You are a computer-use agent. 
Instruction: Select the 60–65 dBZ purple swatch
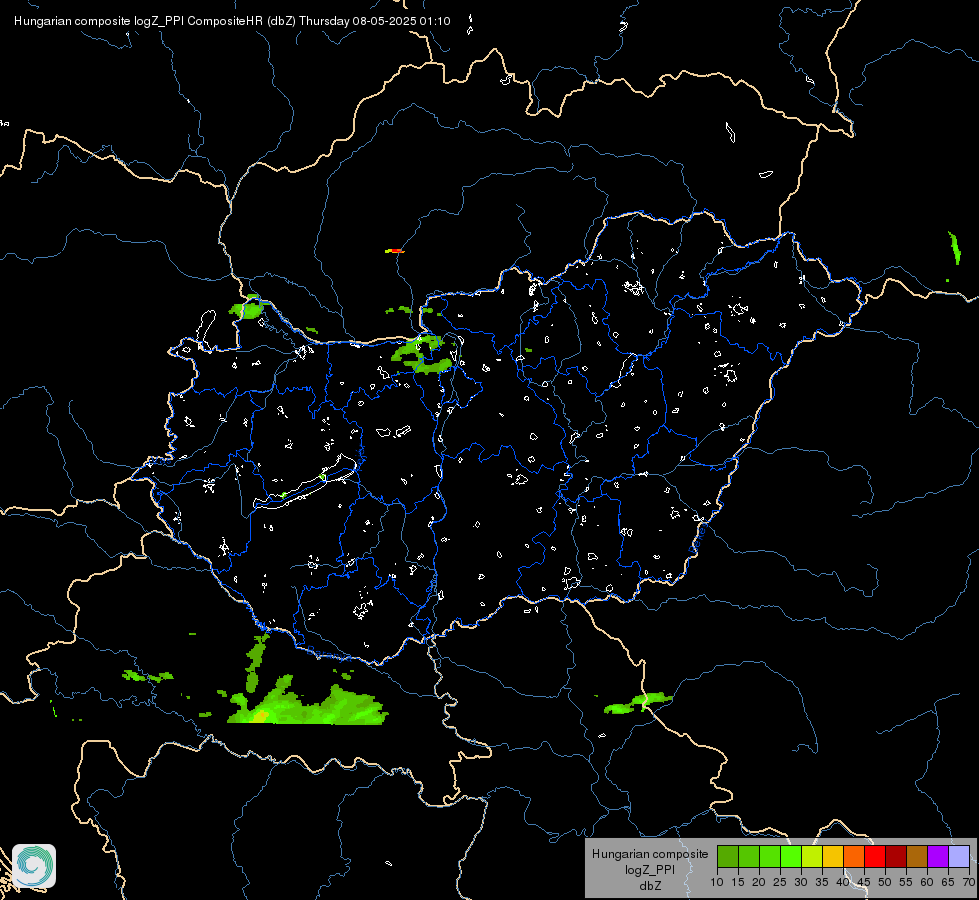coord(938,856)
